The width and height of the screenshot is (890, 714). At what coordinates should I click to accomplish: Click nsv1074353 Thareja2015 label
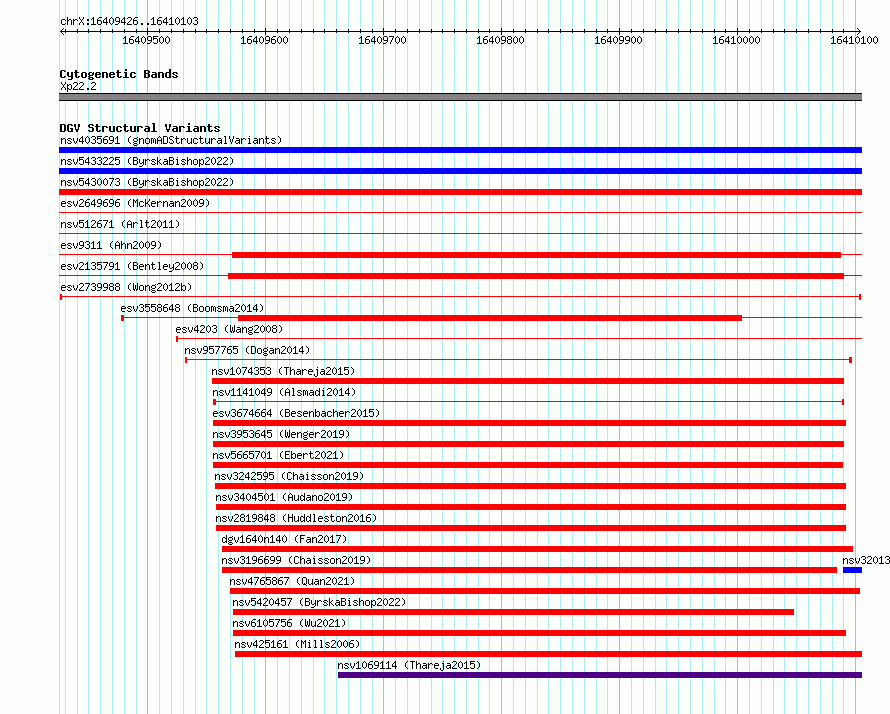[x=283, y=371]
